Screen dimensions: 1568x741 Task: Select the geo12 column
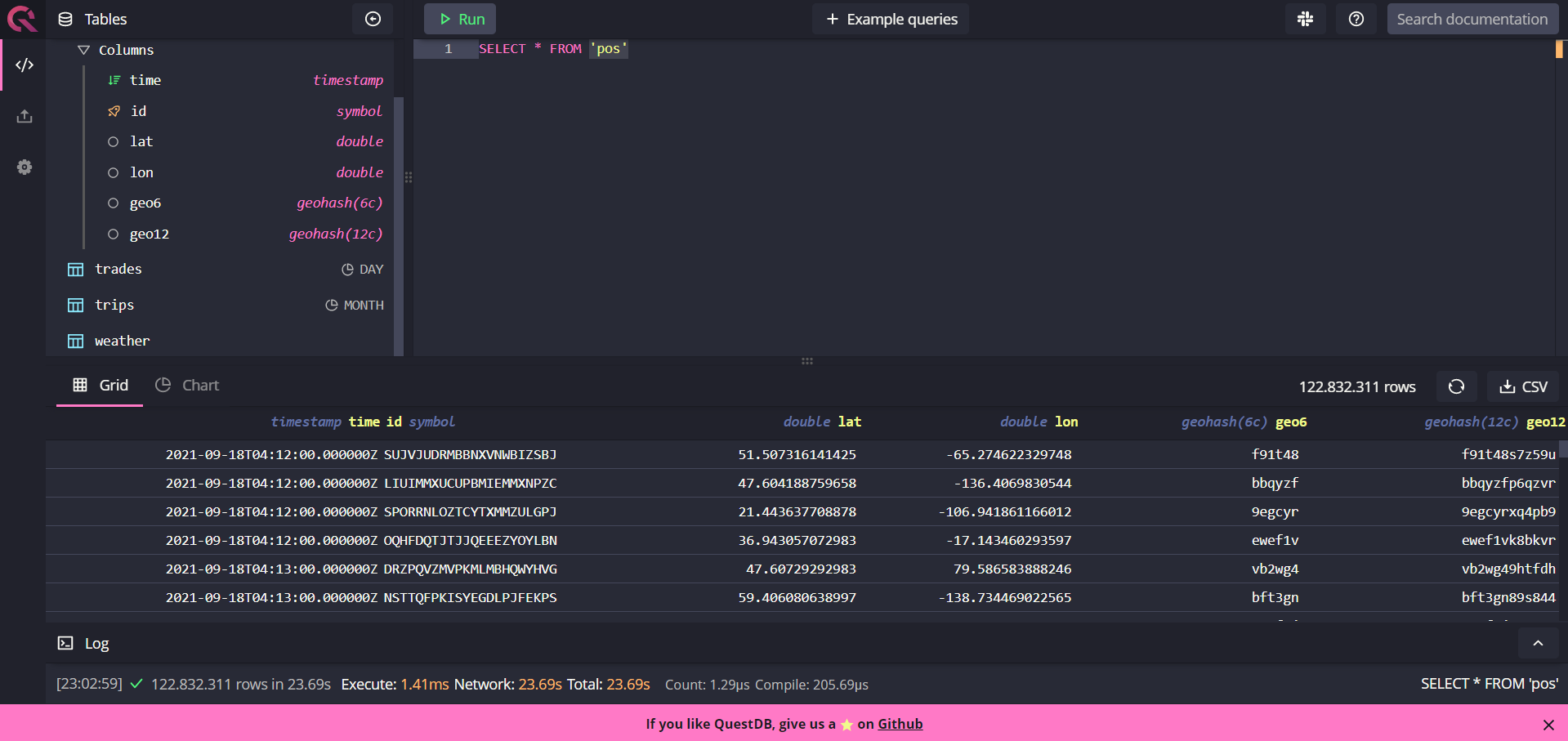[x=245, y=234]
